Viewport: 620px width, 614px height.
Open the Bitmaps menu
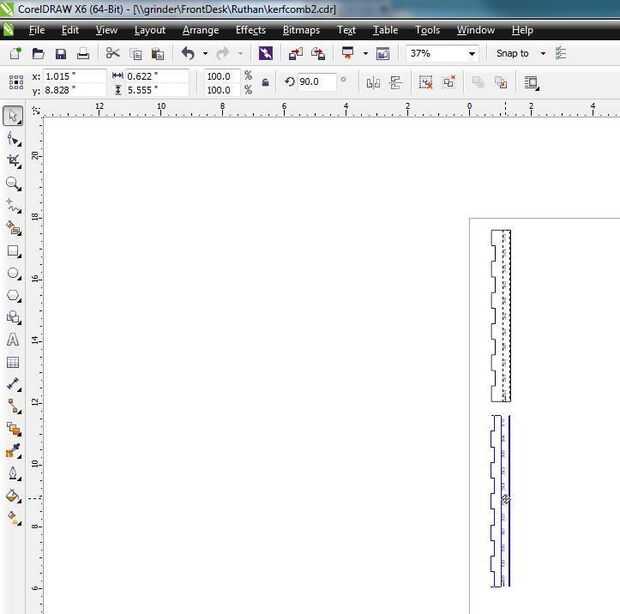coord(301,30)
